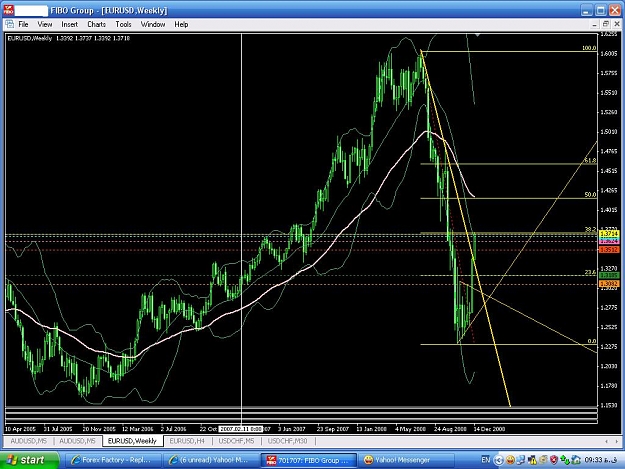625x469 pixels.
Task: Open the 701707: FIBO Group taskbar button
Action: 309,460
